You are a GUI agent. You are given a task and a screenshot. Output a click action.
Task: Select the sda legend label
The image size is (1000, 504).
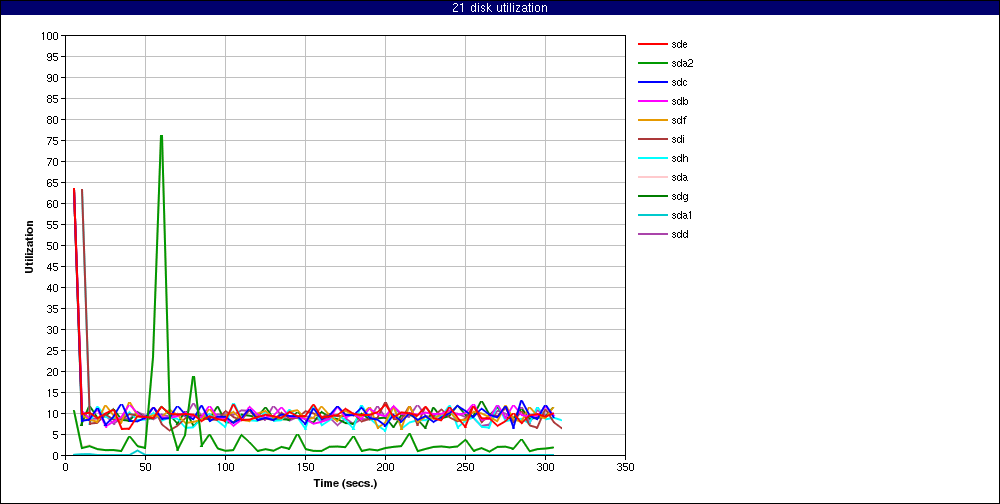pos(679,177)
